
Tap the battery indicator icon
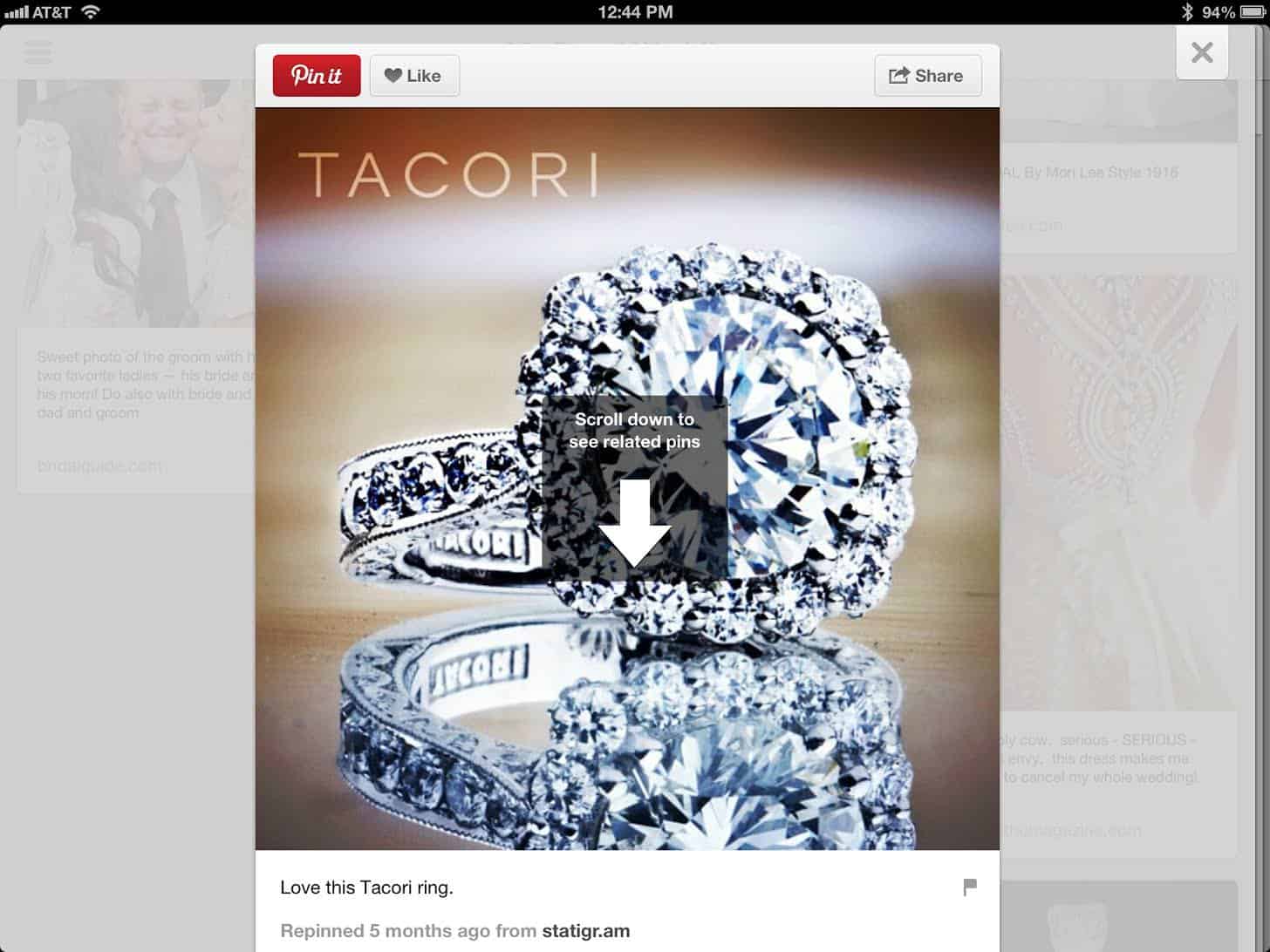tap(1253, 12)
